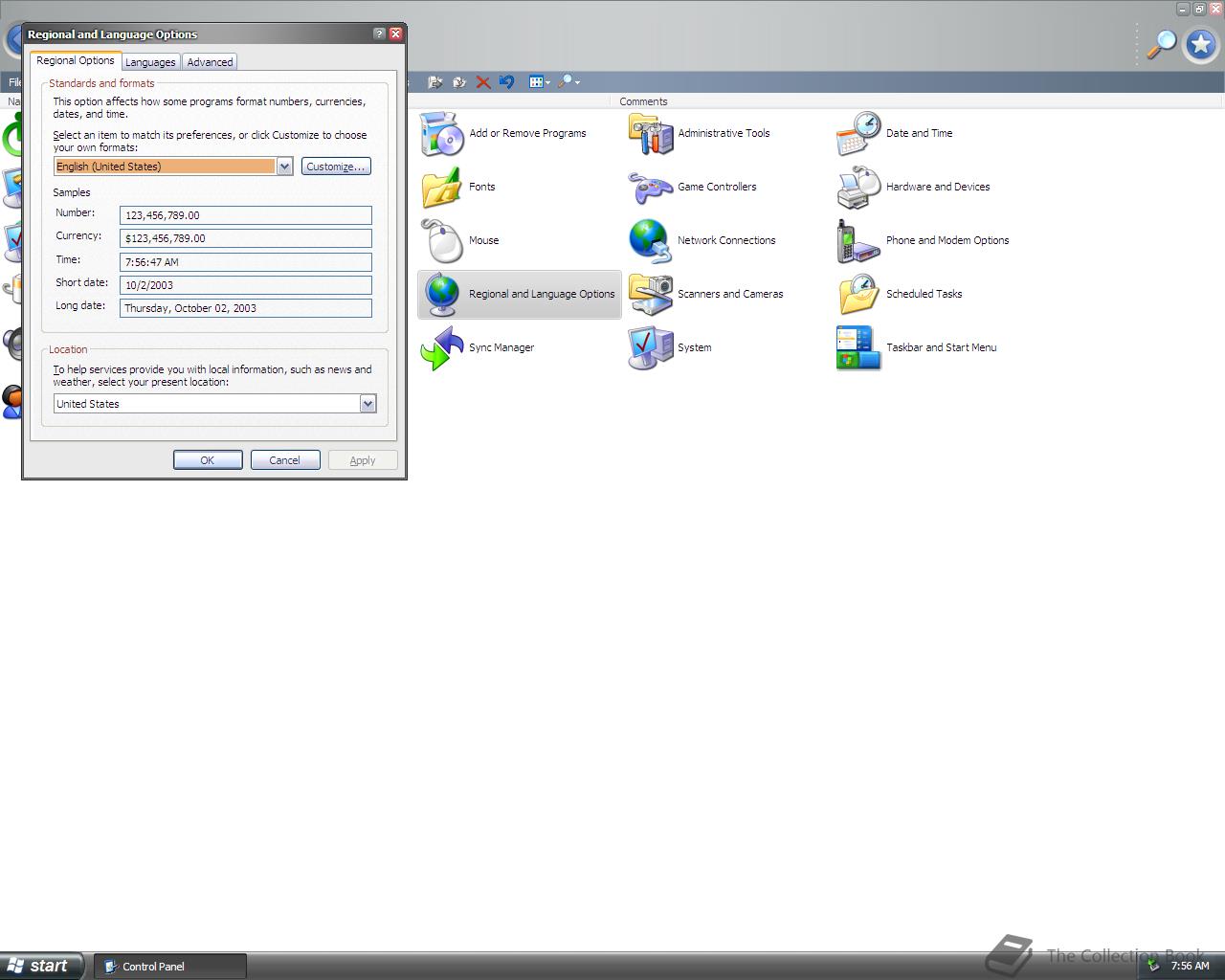Click the dialog's Help question-mark button
The width and height of the screenshot is (1225, 980).
[x=379, y=33]
